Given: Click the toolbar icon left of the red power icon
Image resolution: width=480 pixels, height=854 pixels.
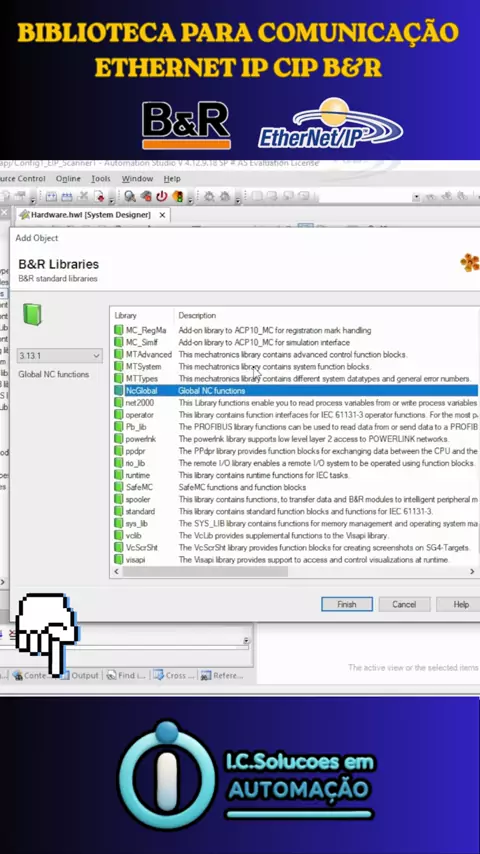Looking at the screenshot, I should point(146,197).
